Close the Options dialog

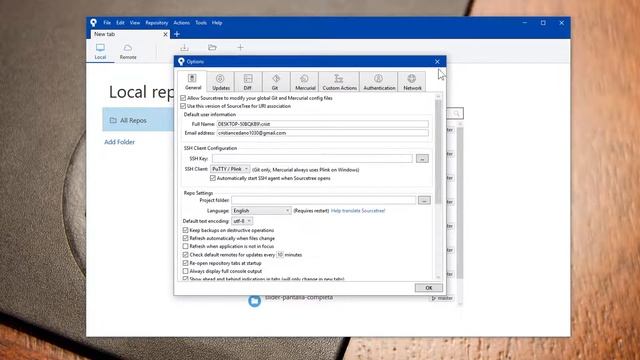point(437,62)
